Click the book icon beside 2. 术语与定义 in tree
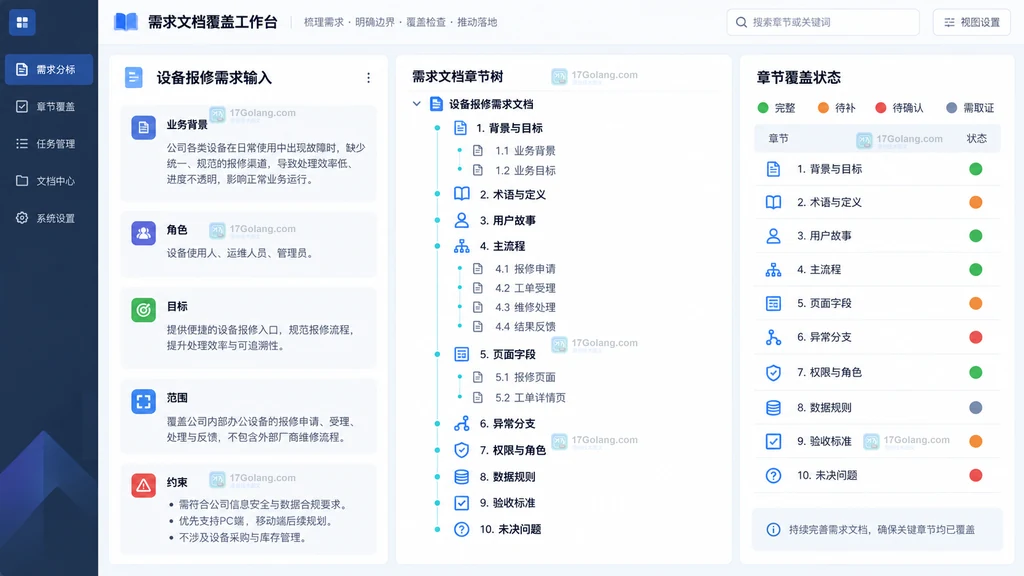This screenshot has height=576, width=1024. pyautogui.click(x=462, y=194)
